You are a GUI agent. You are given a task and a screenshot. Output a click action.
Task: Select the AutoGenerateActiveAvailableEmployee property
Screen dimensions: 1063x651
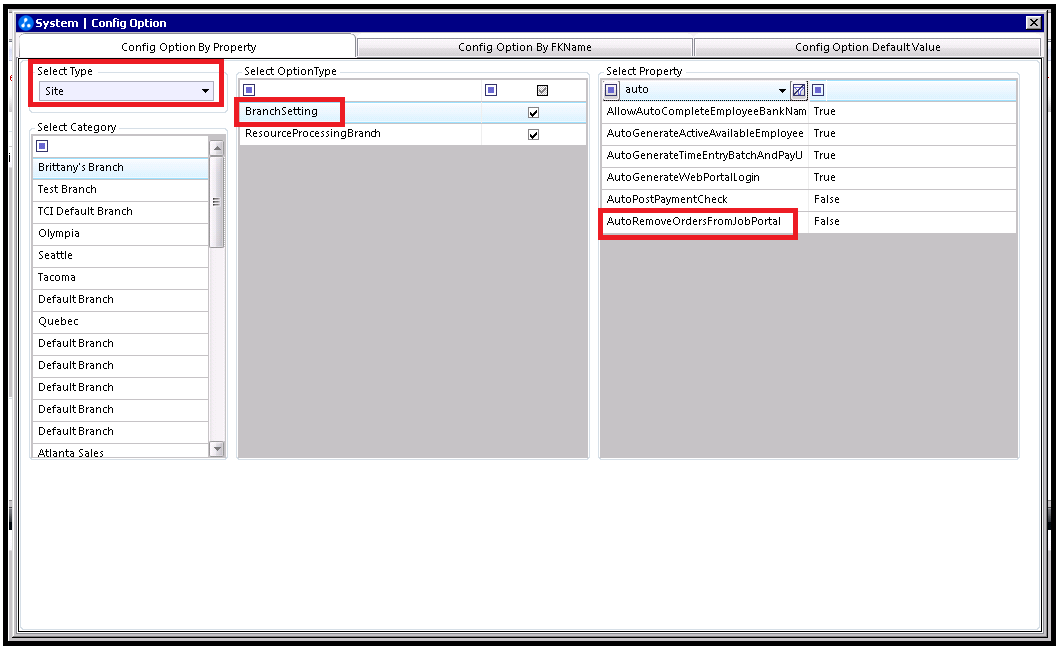coord(706,134)
